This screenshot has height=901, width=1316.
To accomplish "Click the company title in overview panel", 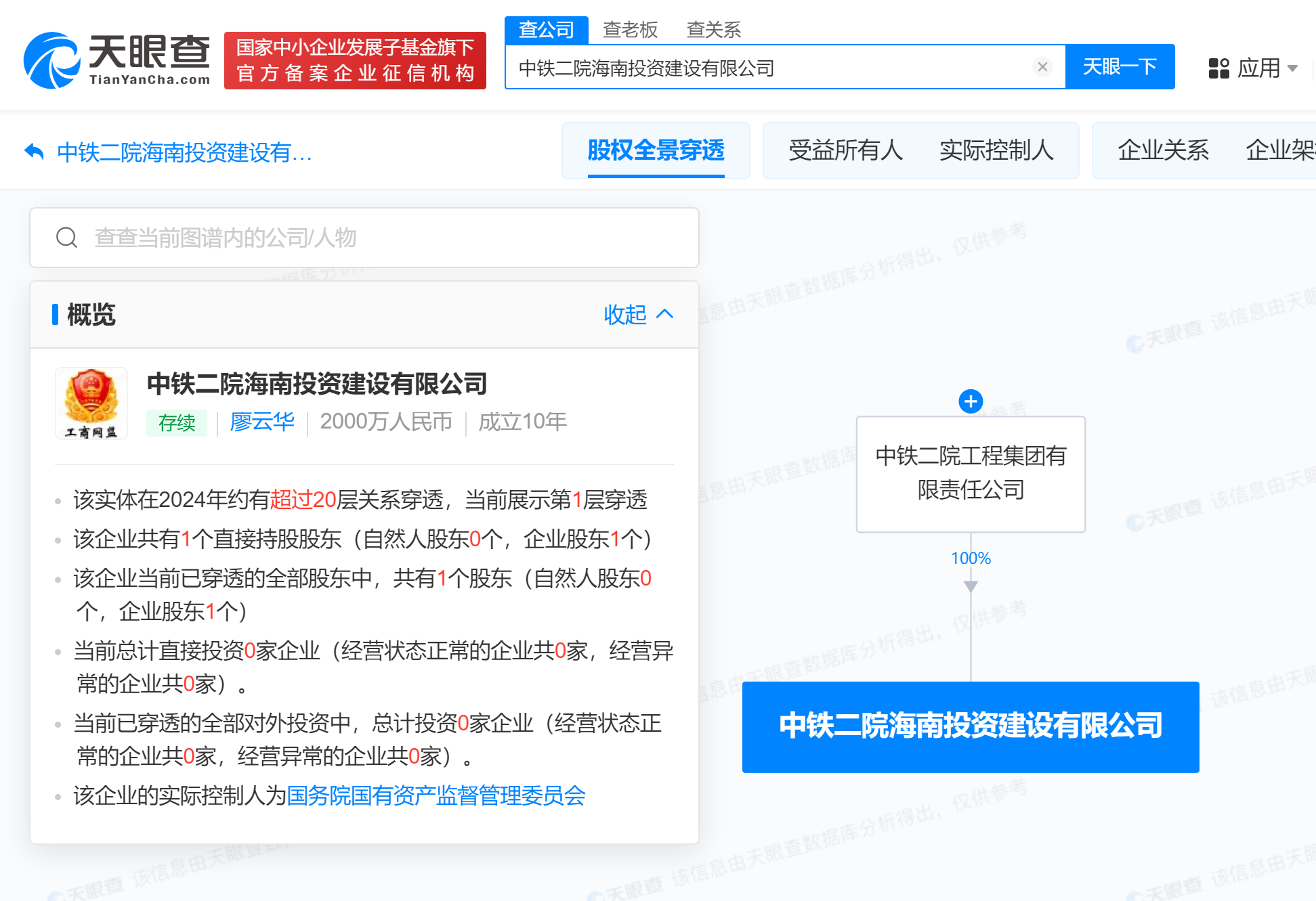I will coord(317,384).
